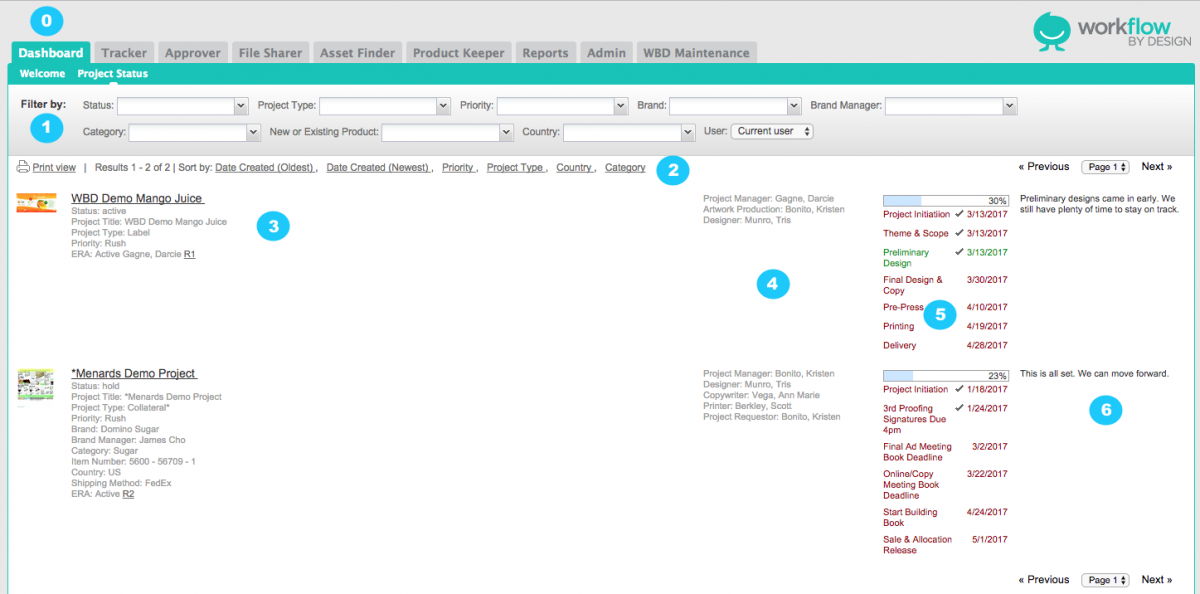
Task: Click the Printing milestone
Action: tap(898, 326)
